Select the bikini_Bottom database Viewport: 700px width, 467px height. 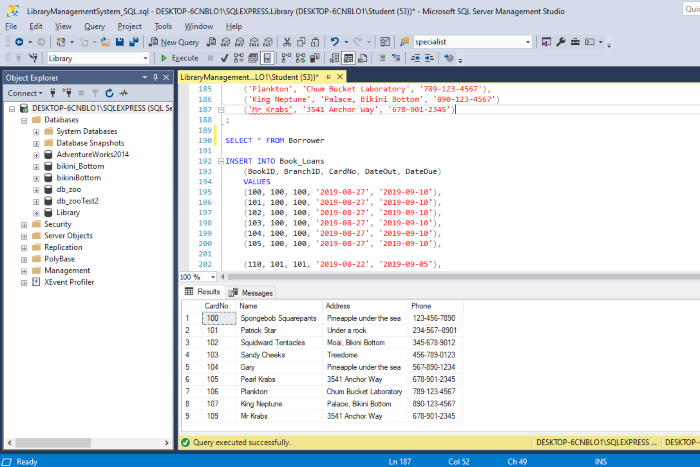coord(80,166)
